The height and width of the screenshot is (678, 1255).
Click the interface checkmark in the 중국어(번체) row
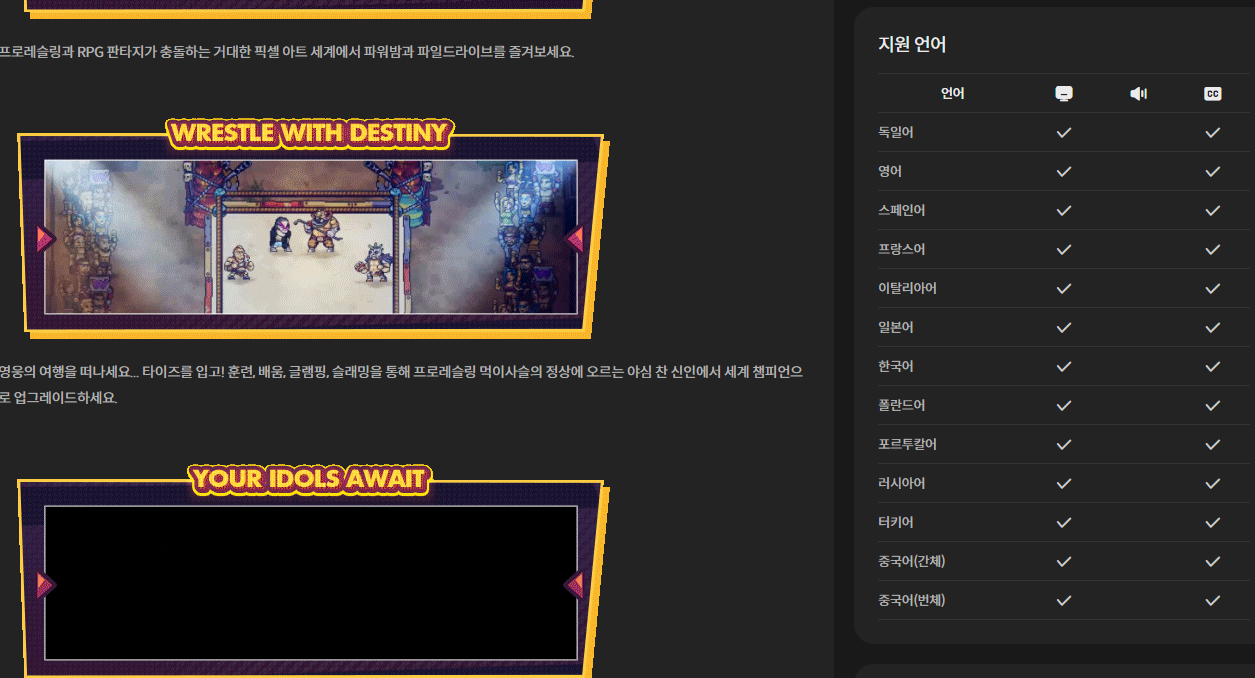click(x=1064, y=600)
